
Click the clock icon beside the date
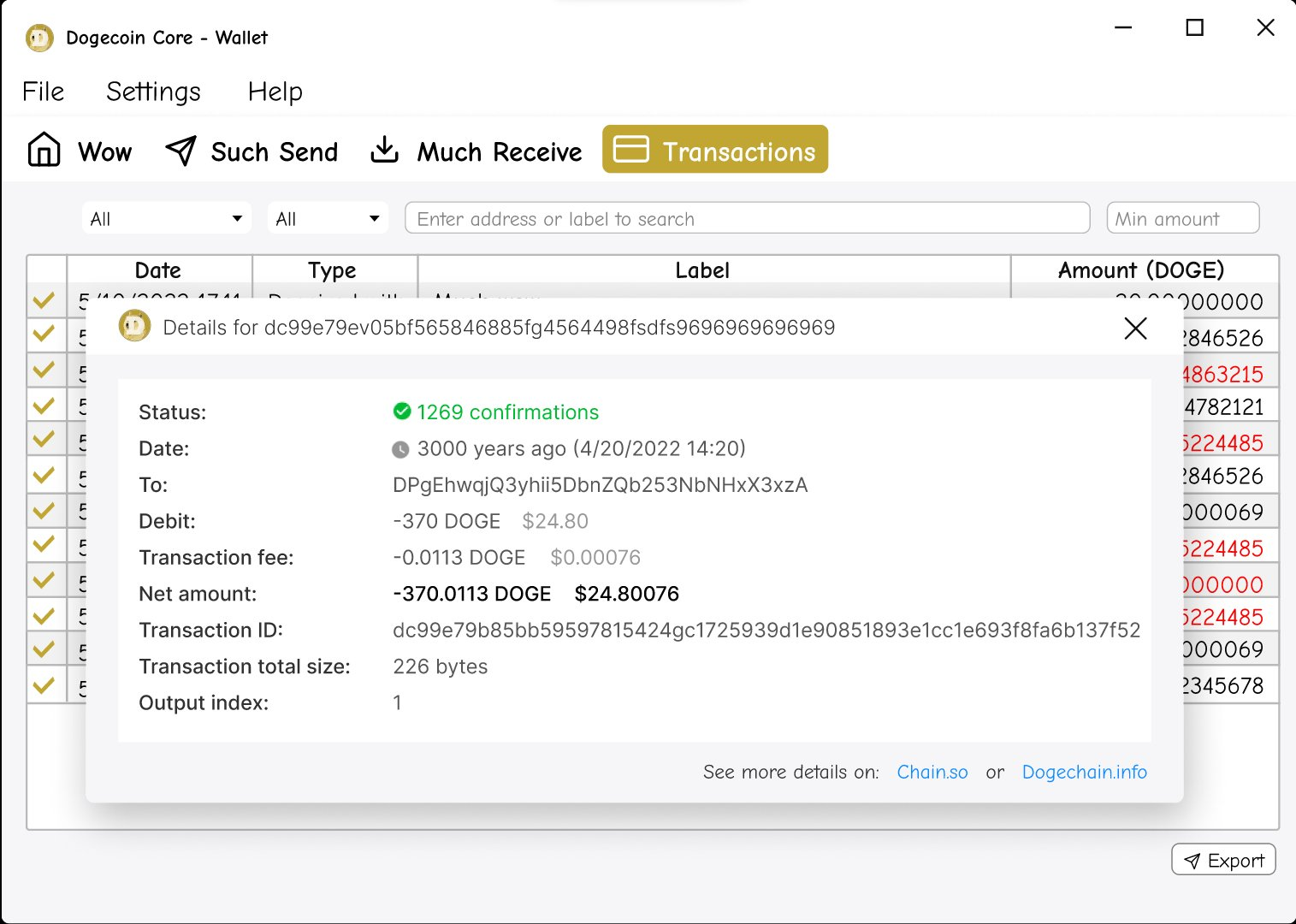(401, 447)
